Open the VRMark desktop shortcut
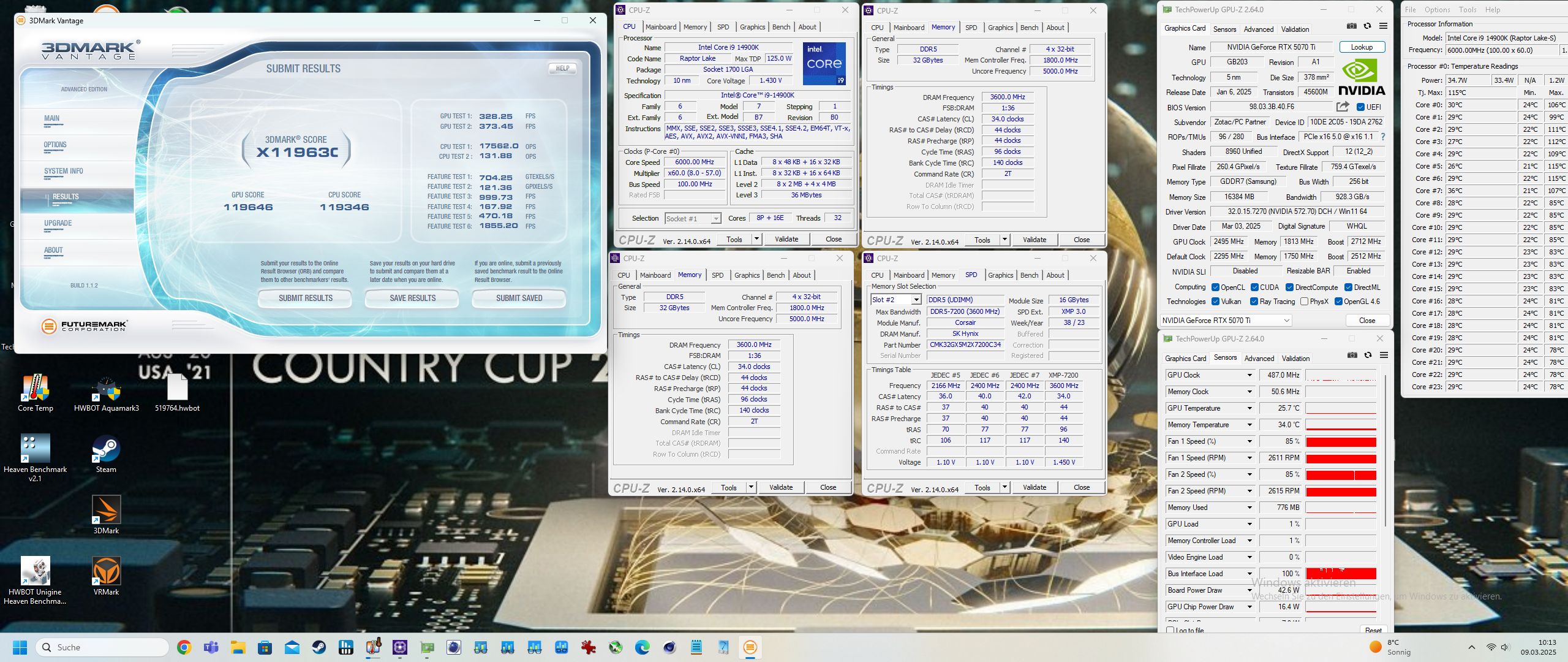Viewport: 1568px width, 662px height. (x=106, y=576)
